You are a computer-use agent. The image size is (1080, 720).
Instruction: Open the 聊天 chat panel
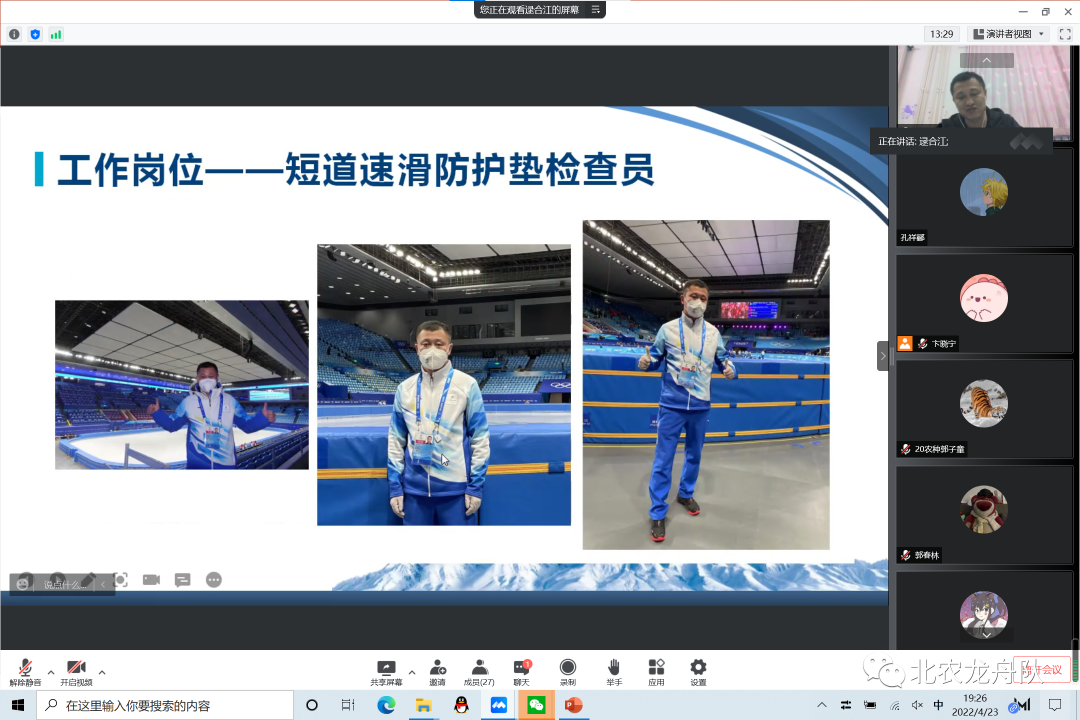point(521,670)
